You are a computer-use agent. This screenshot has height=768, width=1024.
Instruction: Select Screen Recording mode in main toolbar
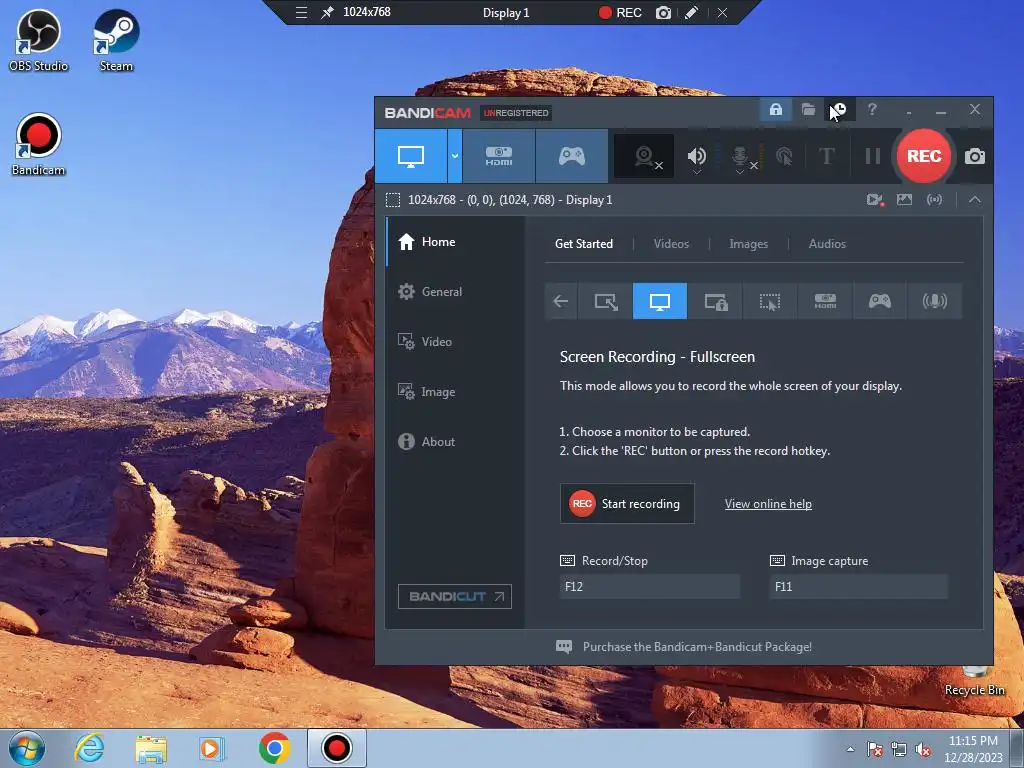click(x=411, y=156)
